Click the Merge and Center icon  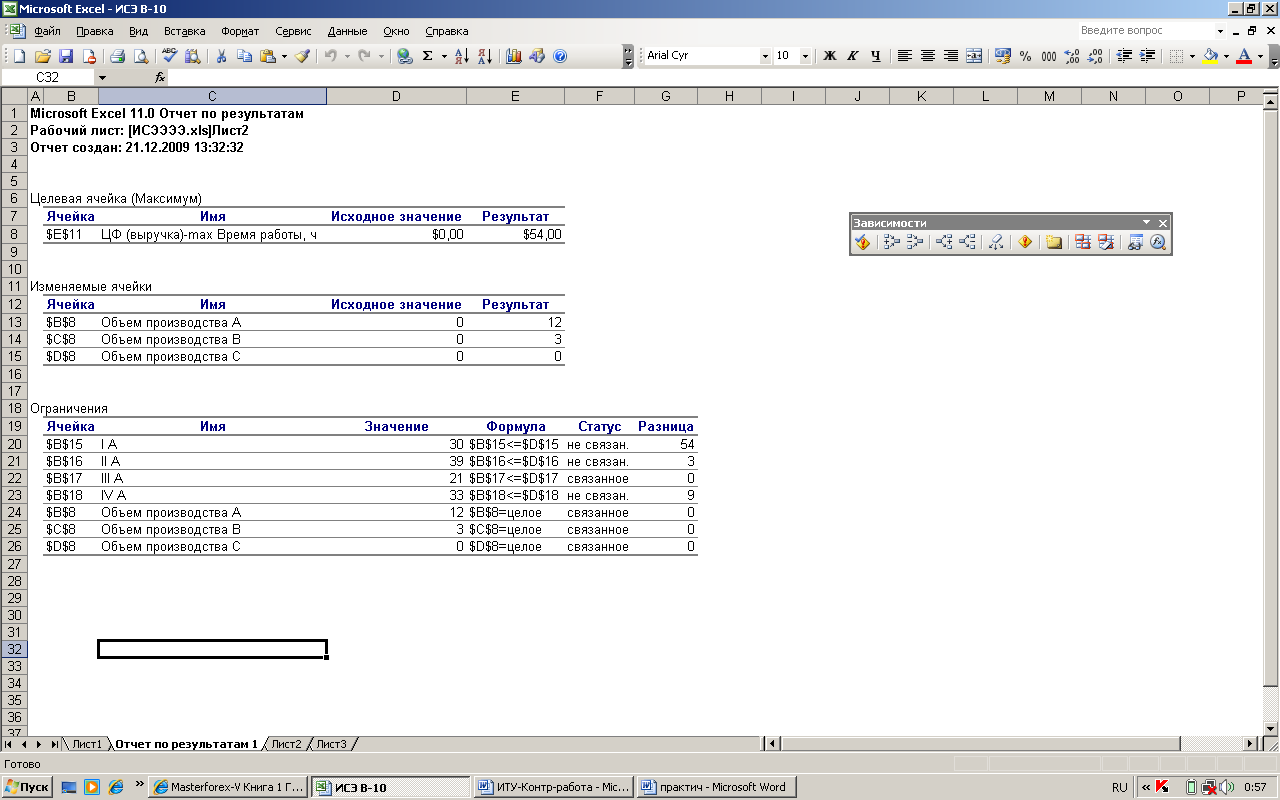974,56
